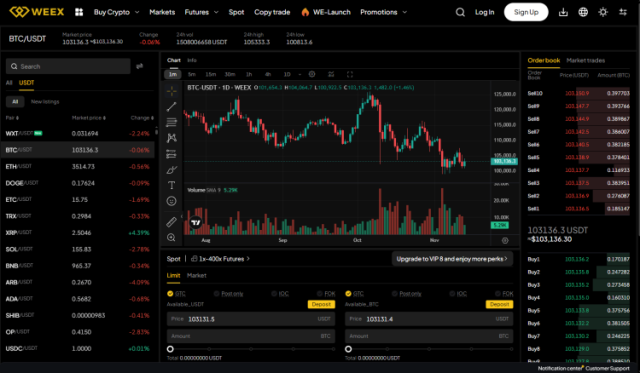The width and height of the screenshot is (640, 373).
Task: Select IOC in buy order form
Action: pyautogui.click(x=280, y=293)
